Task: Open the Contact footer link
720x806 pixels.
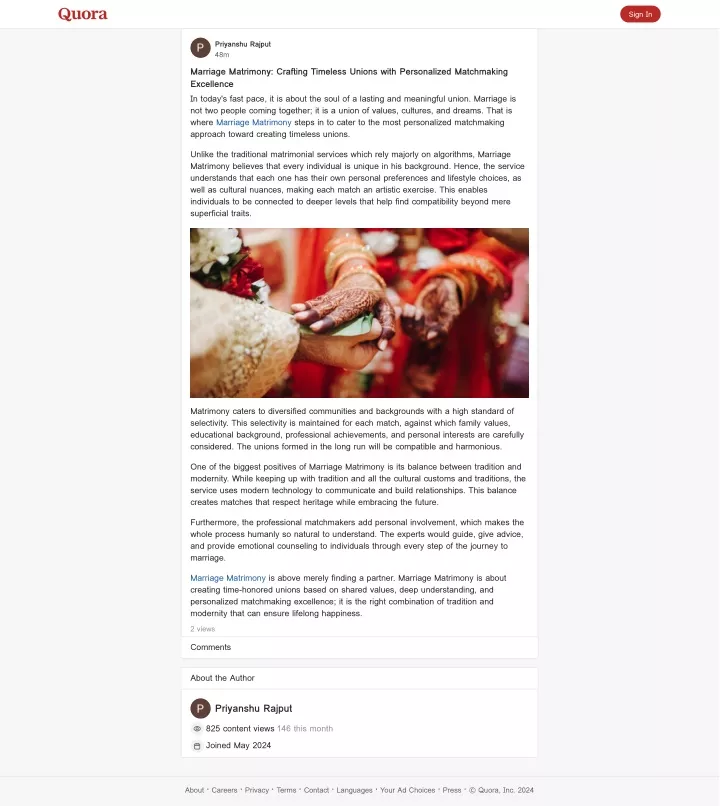Action: (x=316, y=790)
